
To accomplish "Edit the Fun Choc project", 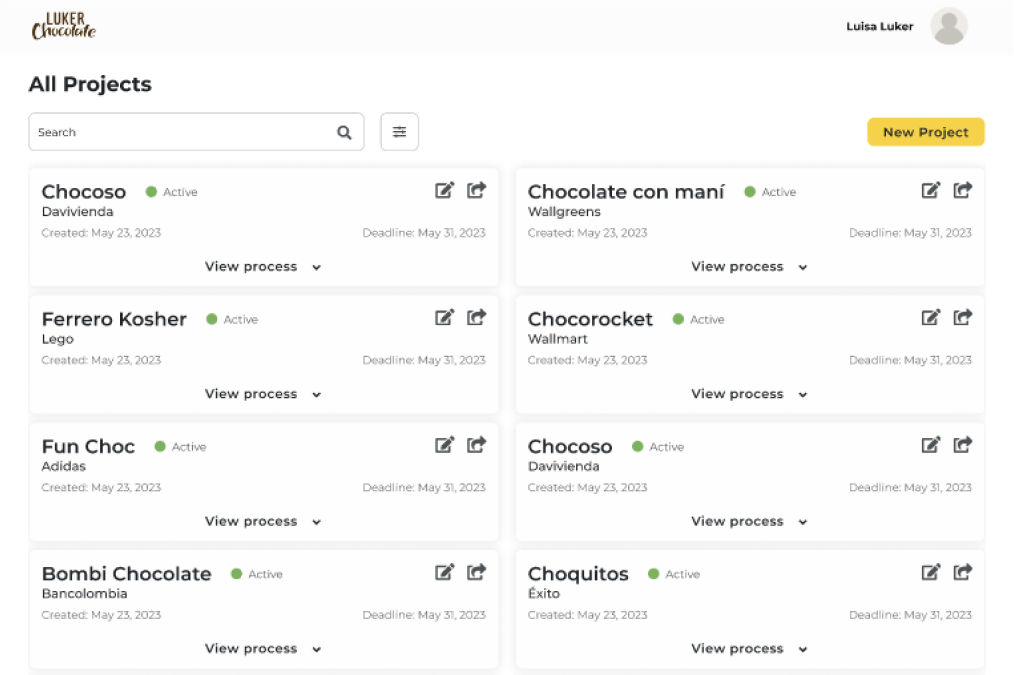I will [x=444, y=445].
